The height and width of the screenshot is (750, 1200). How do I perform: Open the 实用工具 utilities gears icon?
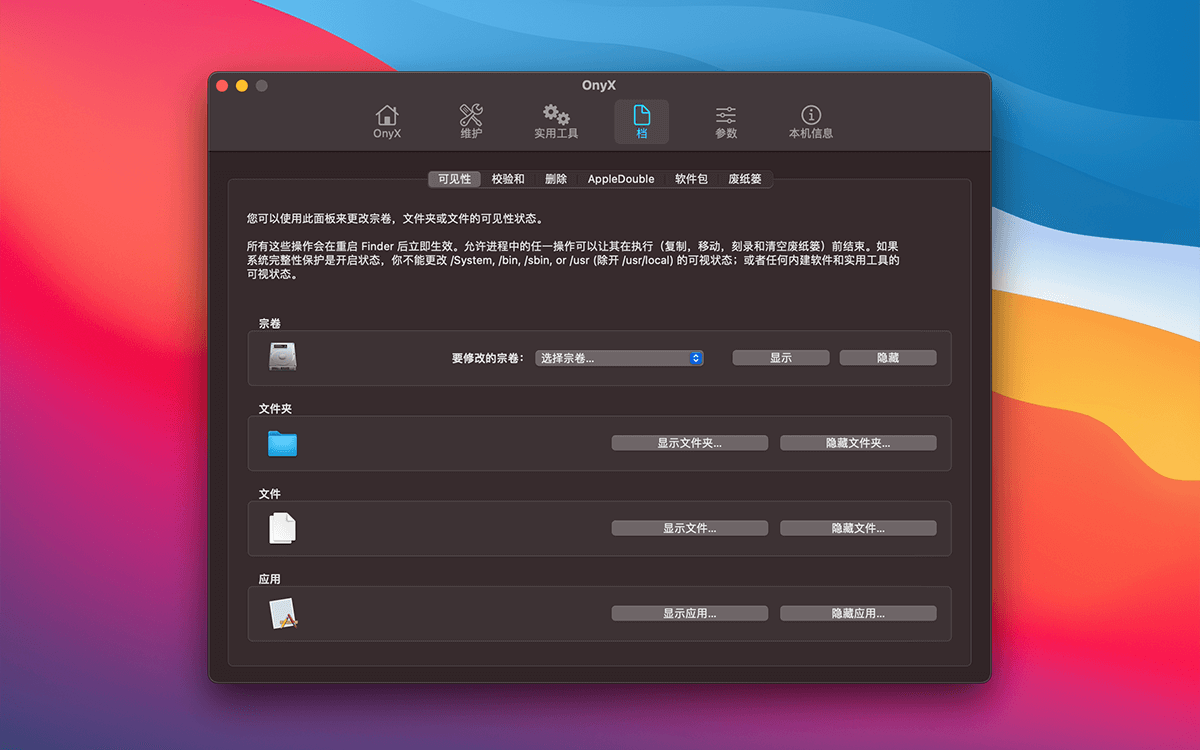click(556, 122)
